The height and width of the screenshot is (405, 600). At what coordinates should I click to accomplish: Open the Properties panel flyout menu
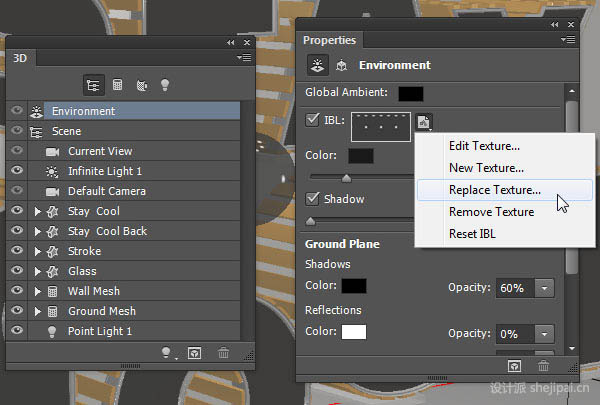pyautogui.click(x=568, y=39)
